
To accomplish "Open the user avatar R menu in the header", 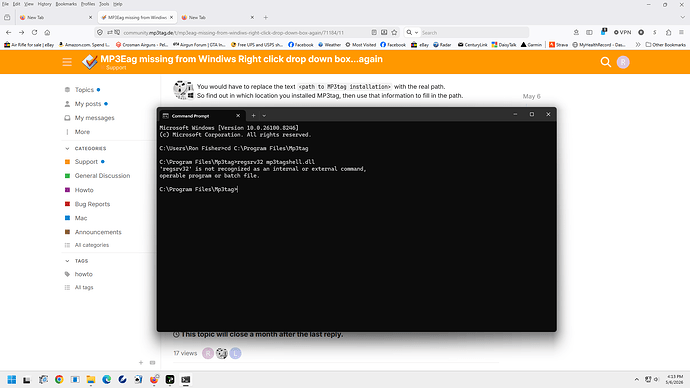I will [623, 62].
